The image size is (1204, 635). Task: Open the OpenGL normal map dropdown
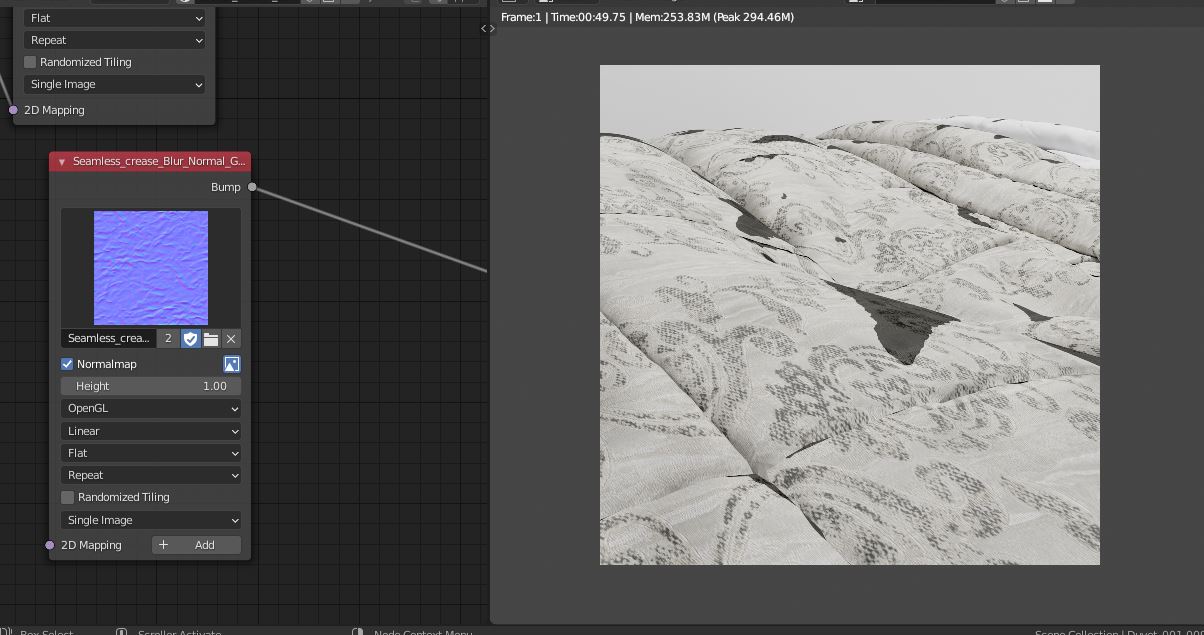(151, 408)
